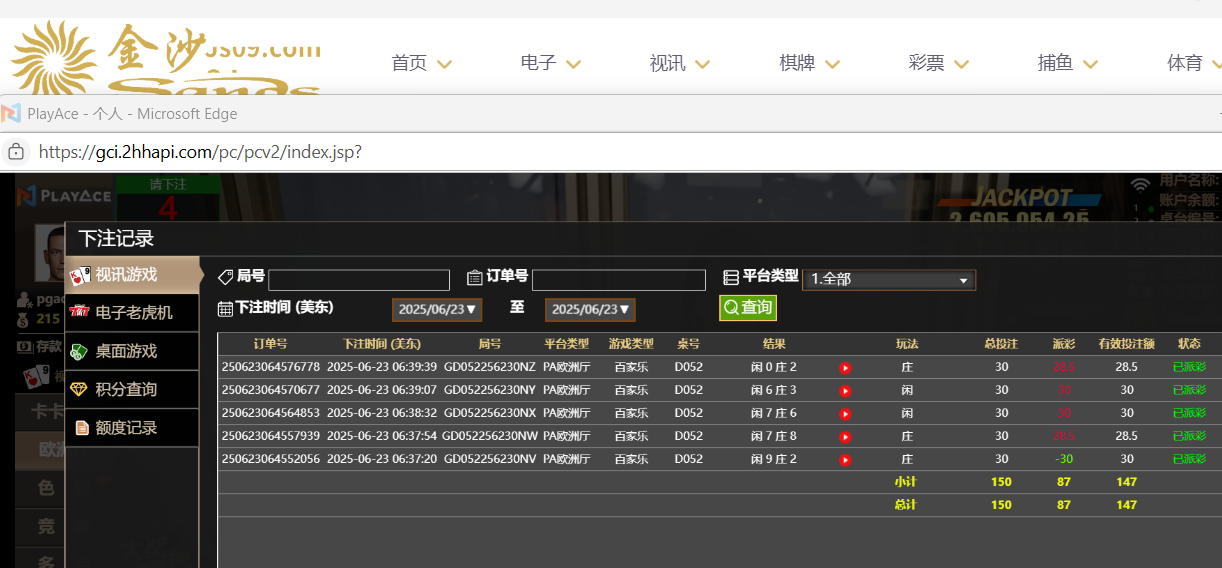Play video replay for order 250623064570677
1222x568 pixels.
click(845, 391)
